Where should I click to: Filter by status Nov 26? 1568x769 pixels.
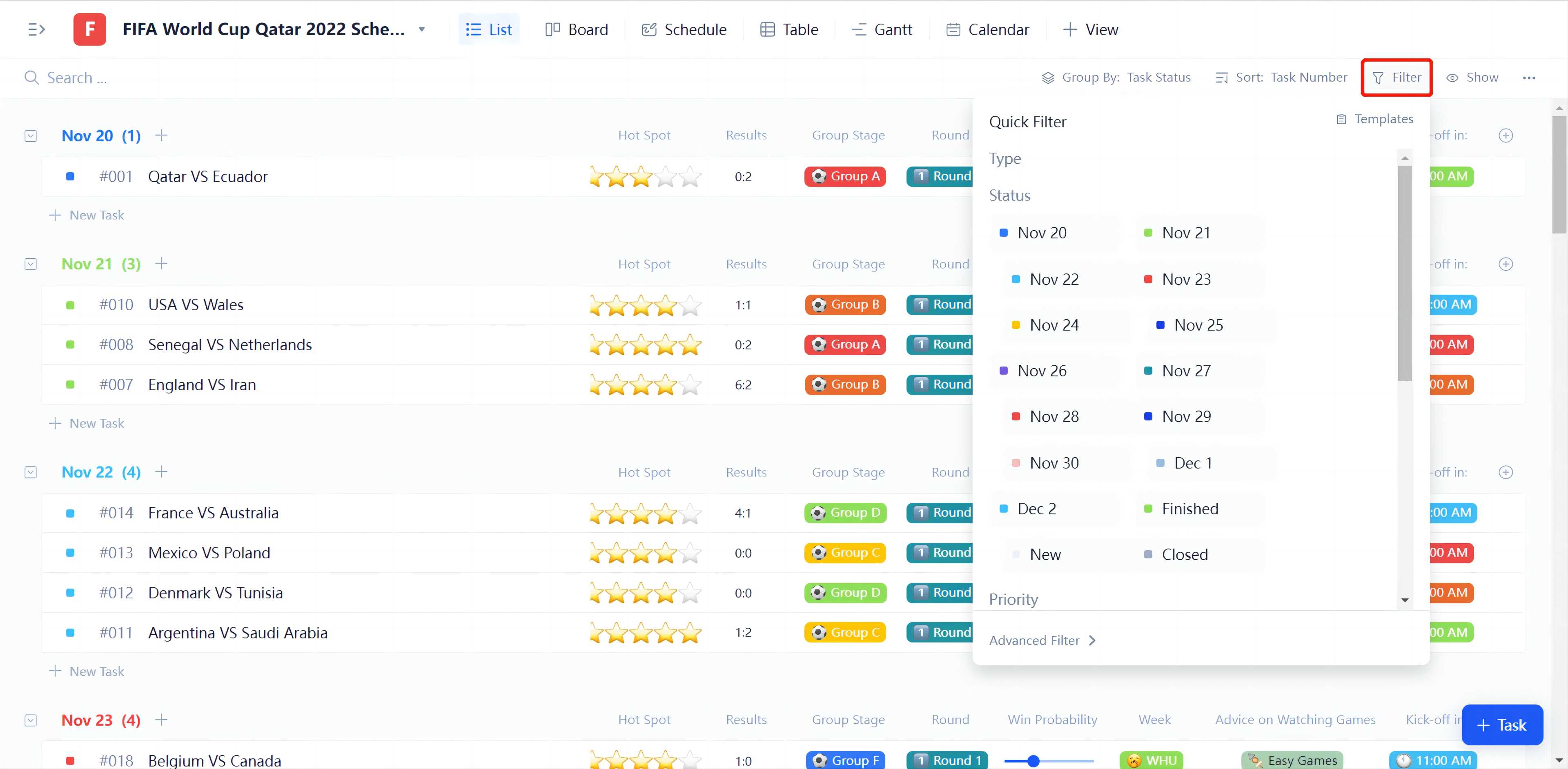pyautogui.click(x=1055, y=371)
